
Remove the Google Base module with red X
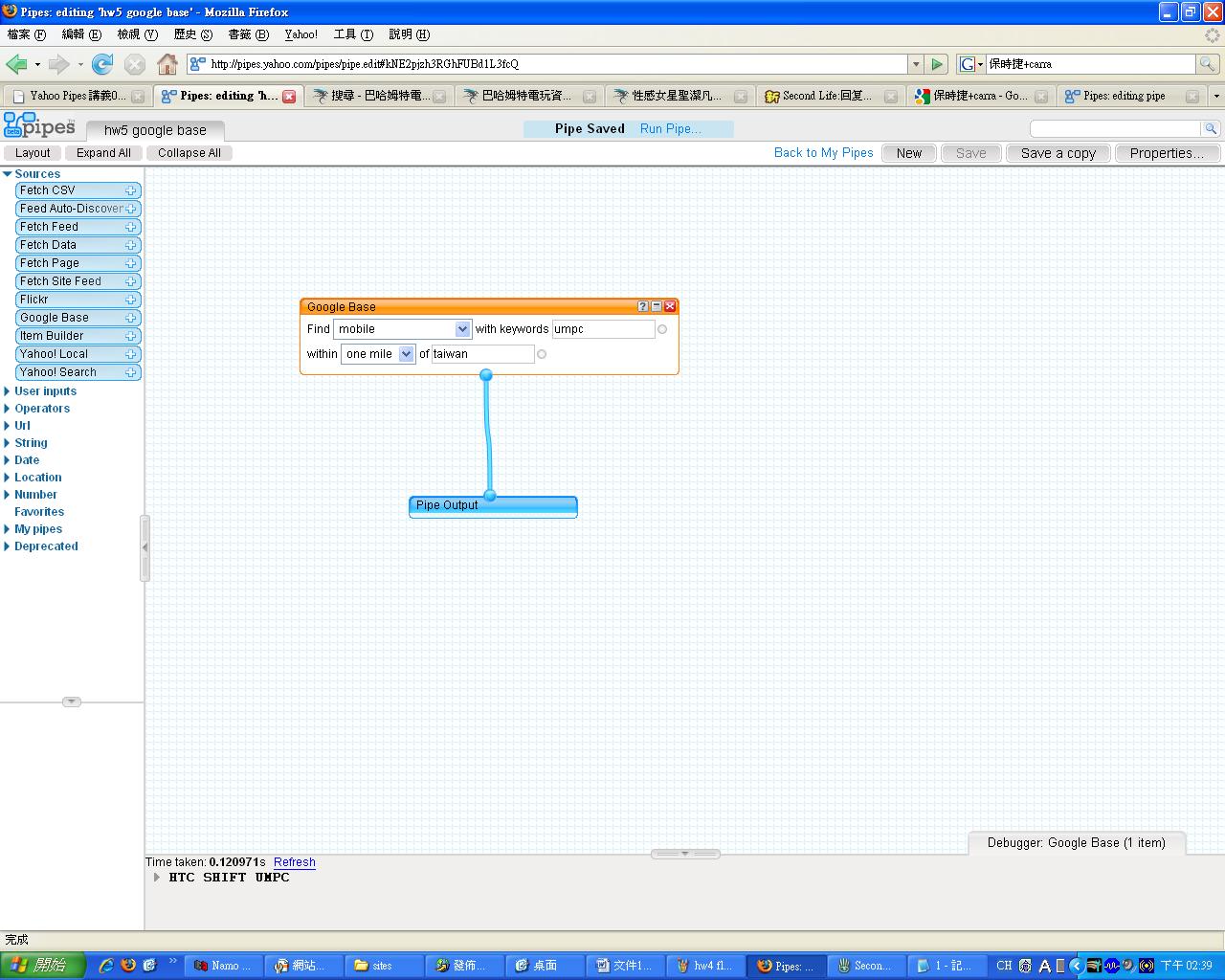(670, 306)
